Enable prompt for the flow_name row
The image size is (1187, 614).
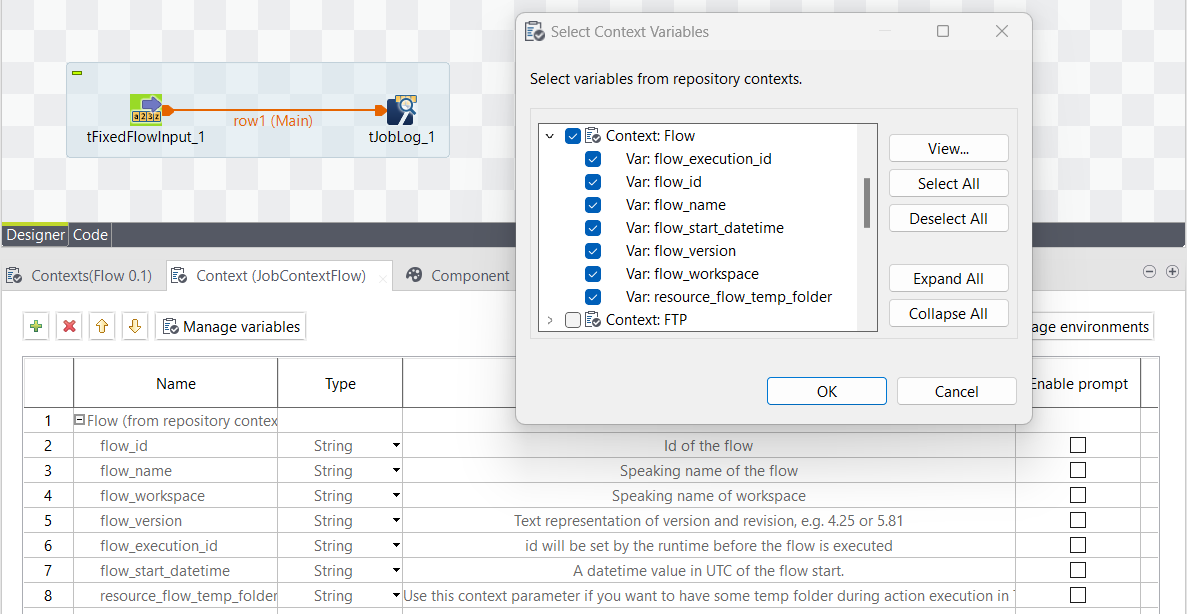[x=1078, y=470]
